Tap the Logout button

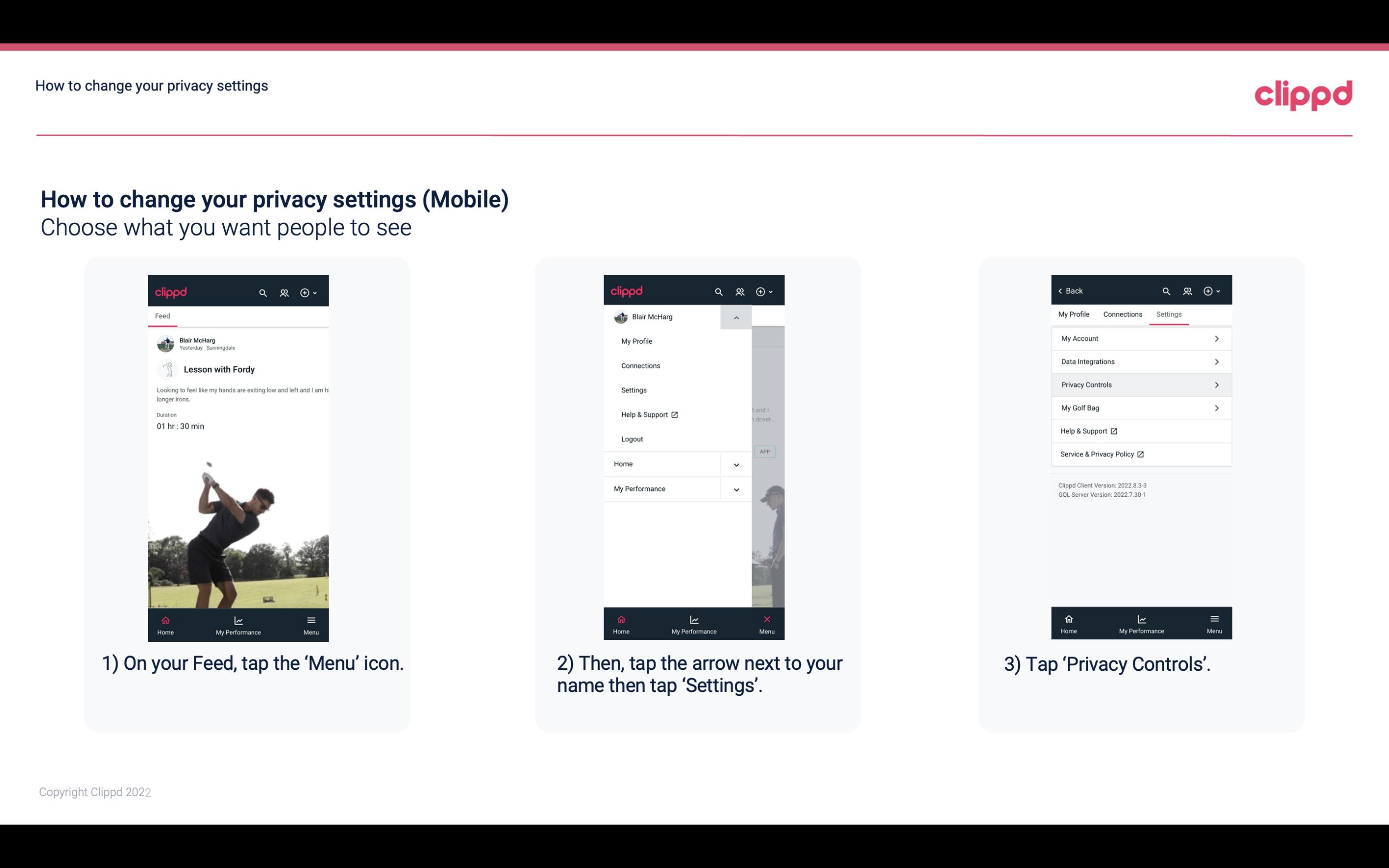pyautogui.click(x=631, y=439)
